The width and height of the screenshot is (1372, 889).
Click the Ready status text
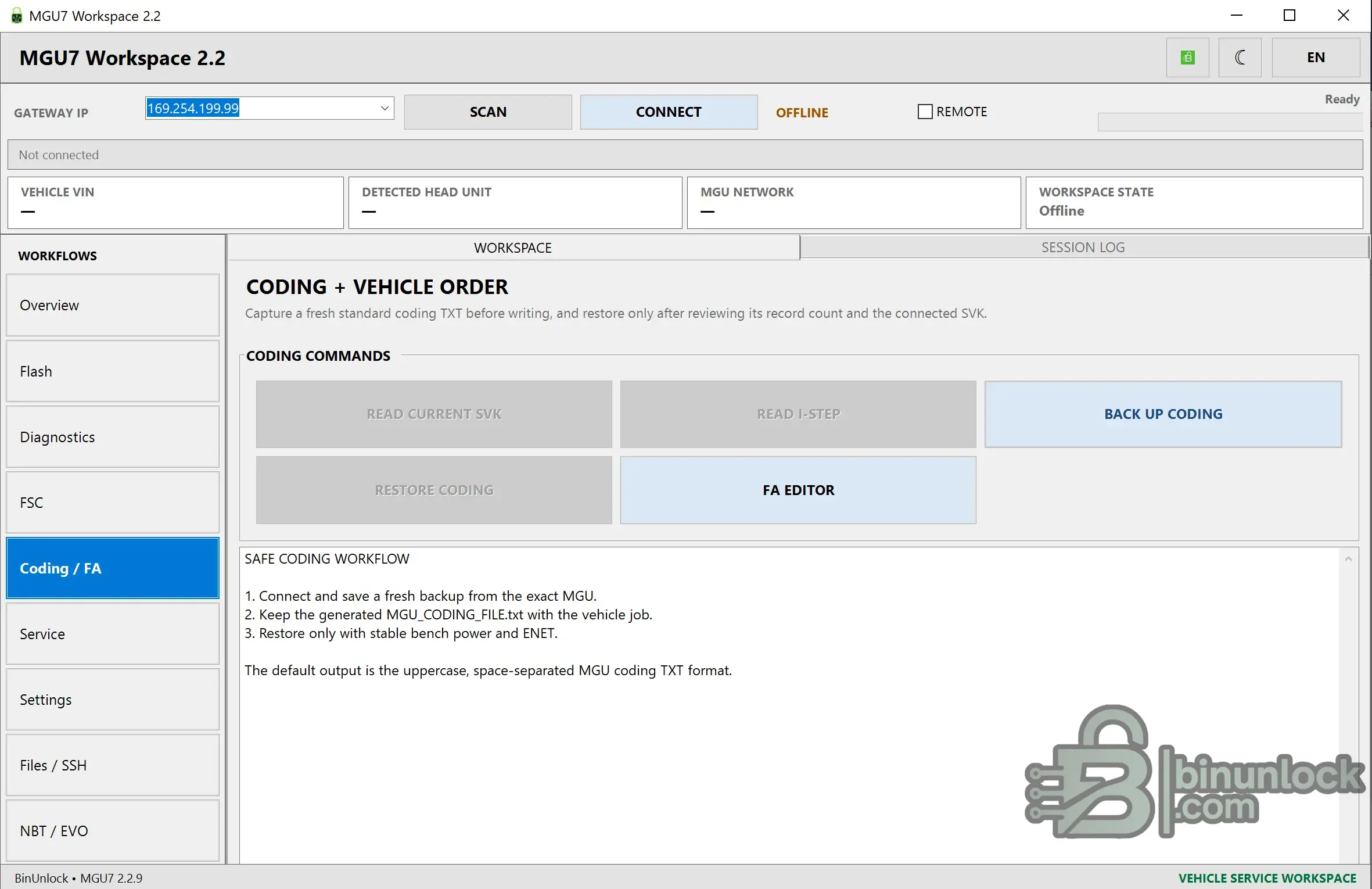(1342, 99)
